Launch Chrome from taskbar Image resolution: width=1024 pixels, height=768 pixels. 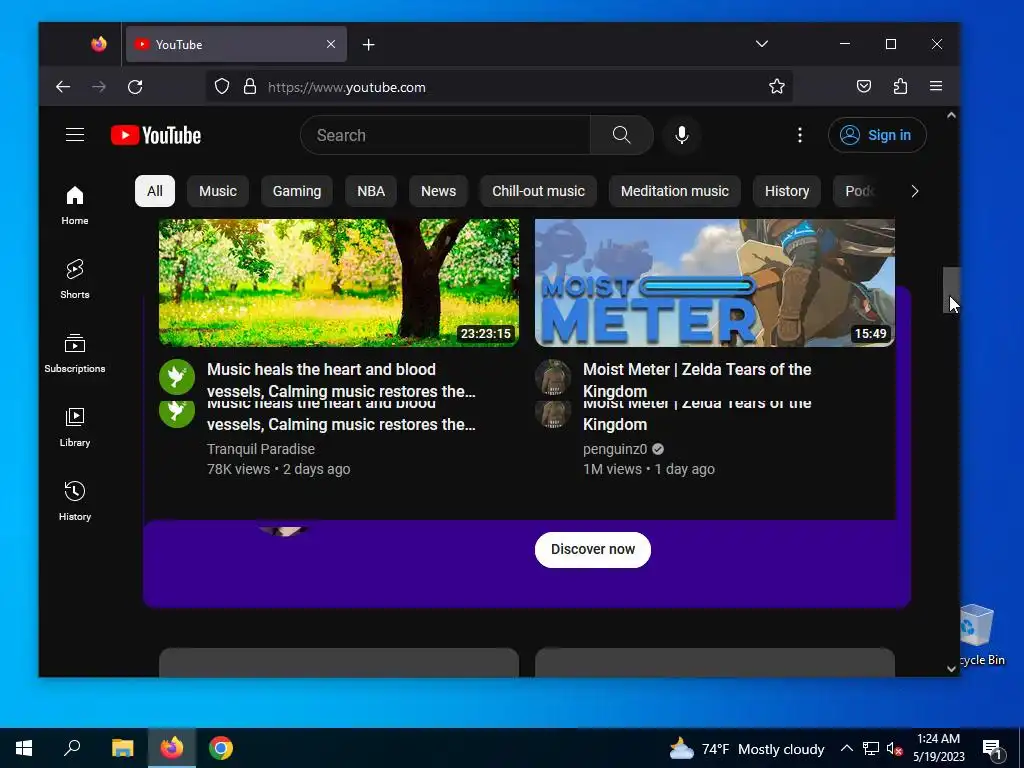point(221,748)
